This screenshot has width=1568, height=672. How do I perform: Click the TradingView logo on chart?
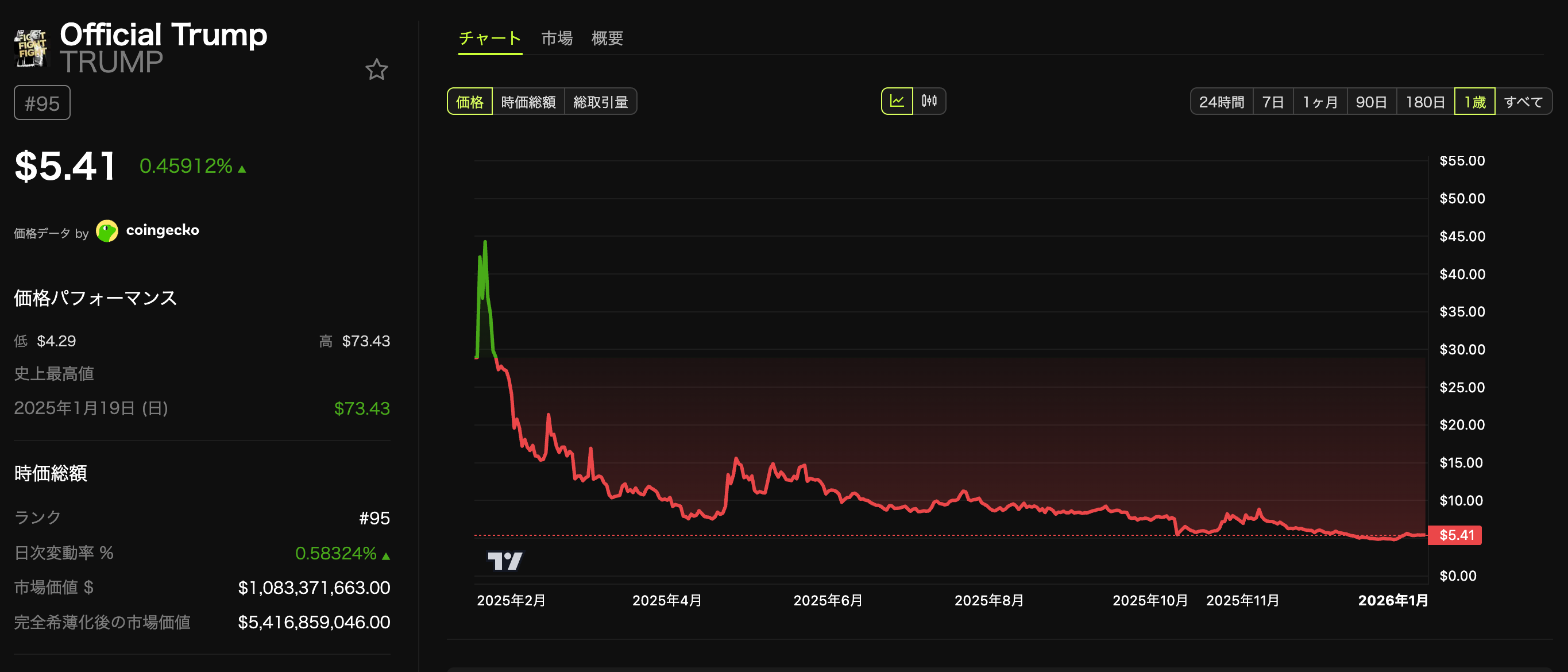coord(505,561)
